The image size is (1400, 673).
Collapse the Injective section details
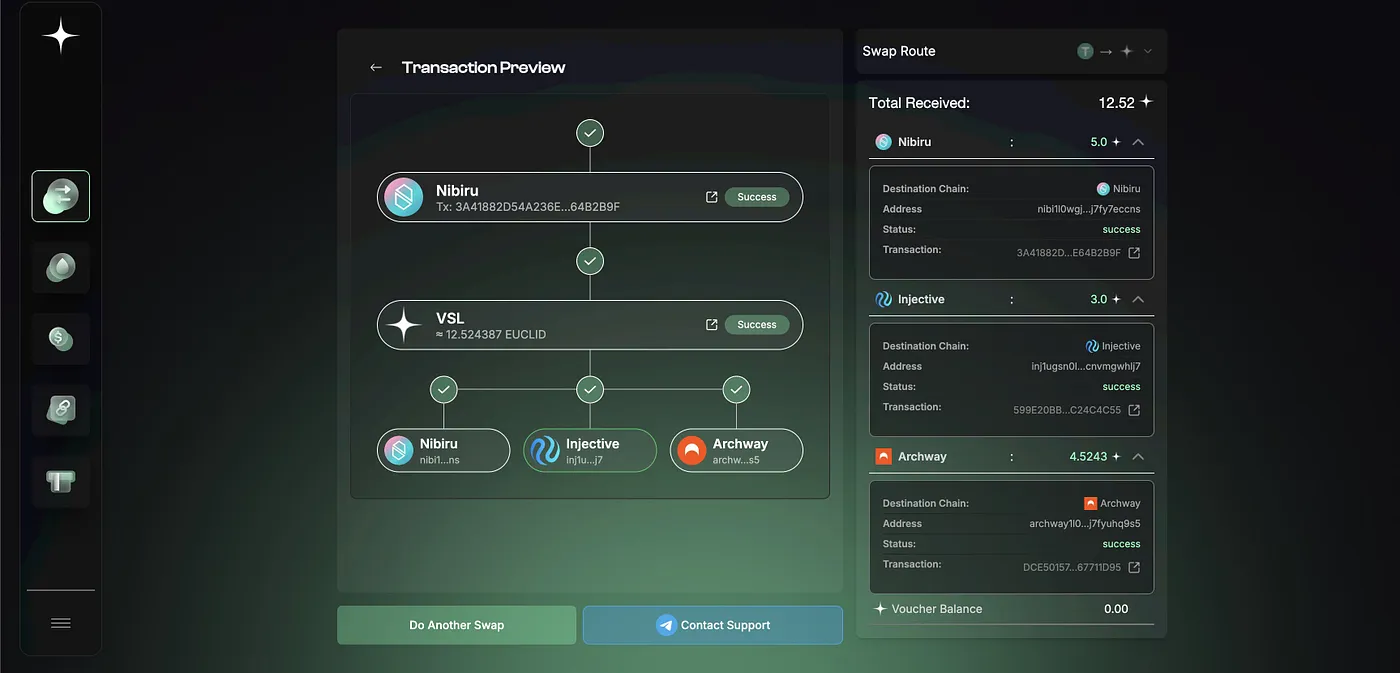(x=1139, y=298)
